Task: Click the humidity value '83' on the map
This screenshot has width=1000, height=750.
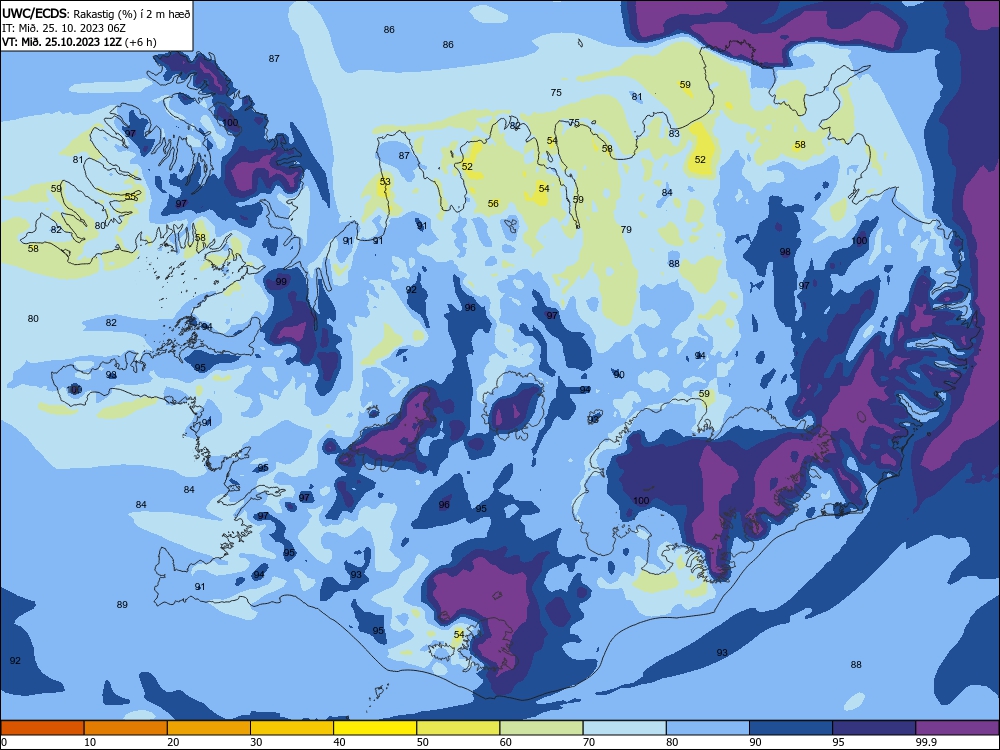Action: pyautogui.click(x=674, y=134)
